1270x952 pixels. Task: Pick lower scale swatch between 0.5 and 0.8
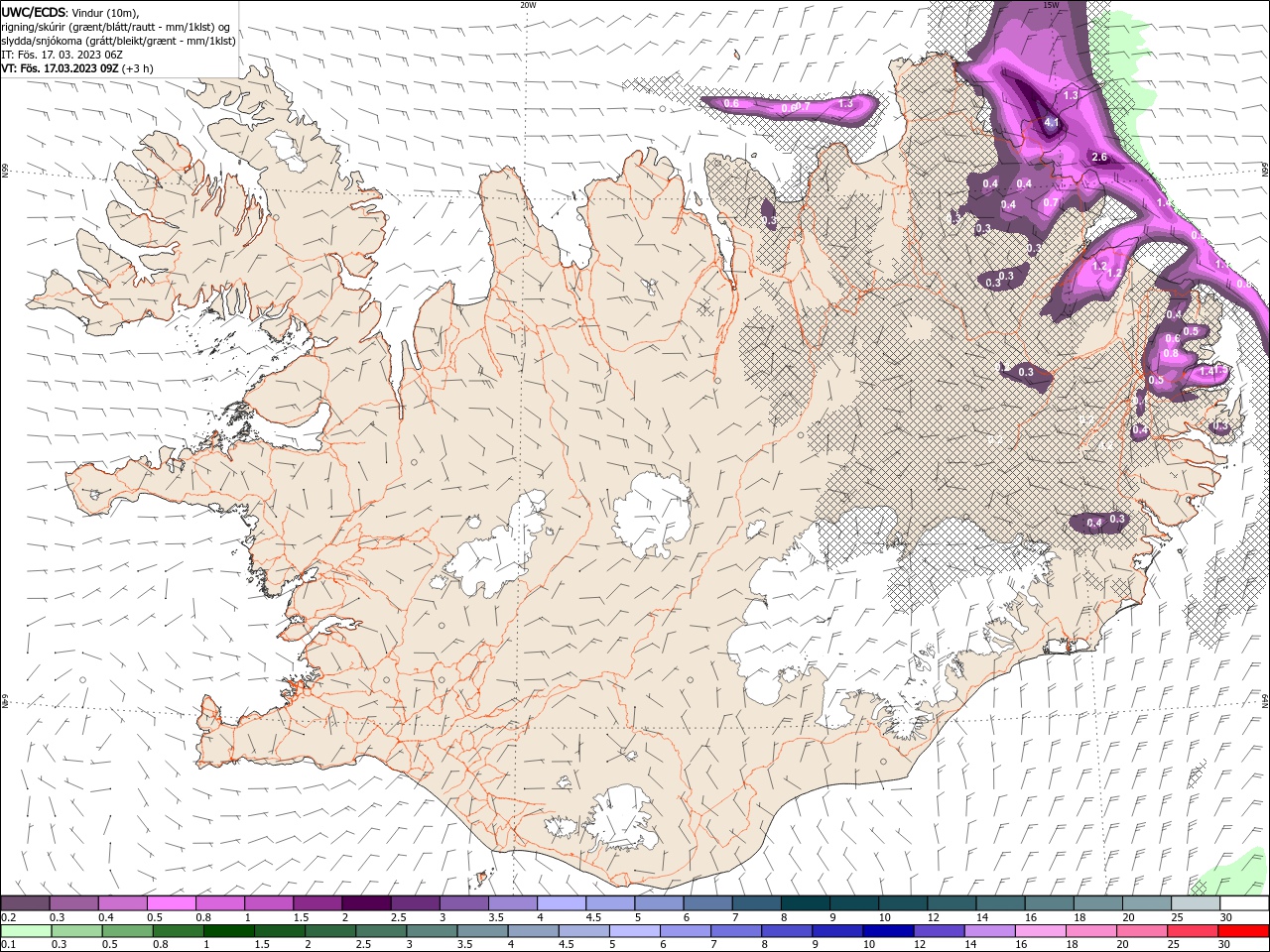128,931
